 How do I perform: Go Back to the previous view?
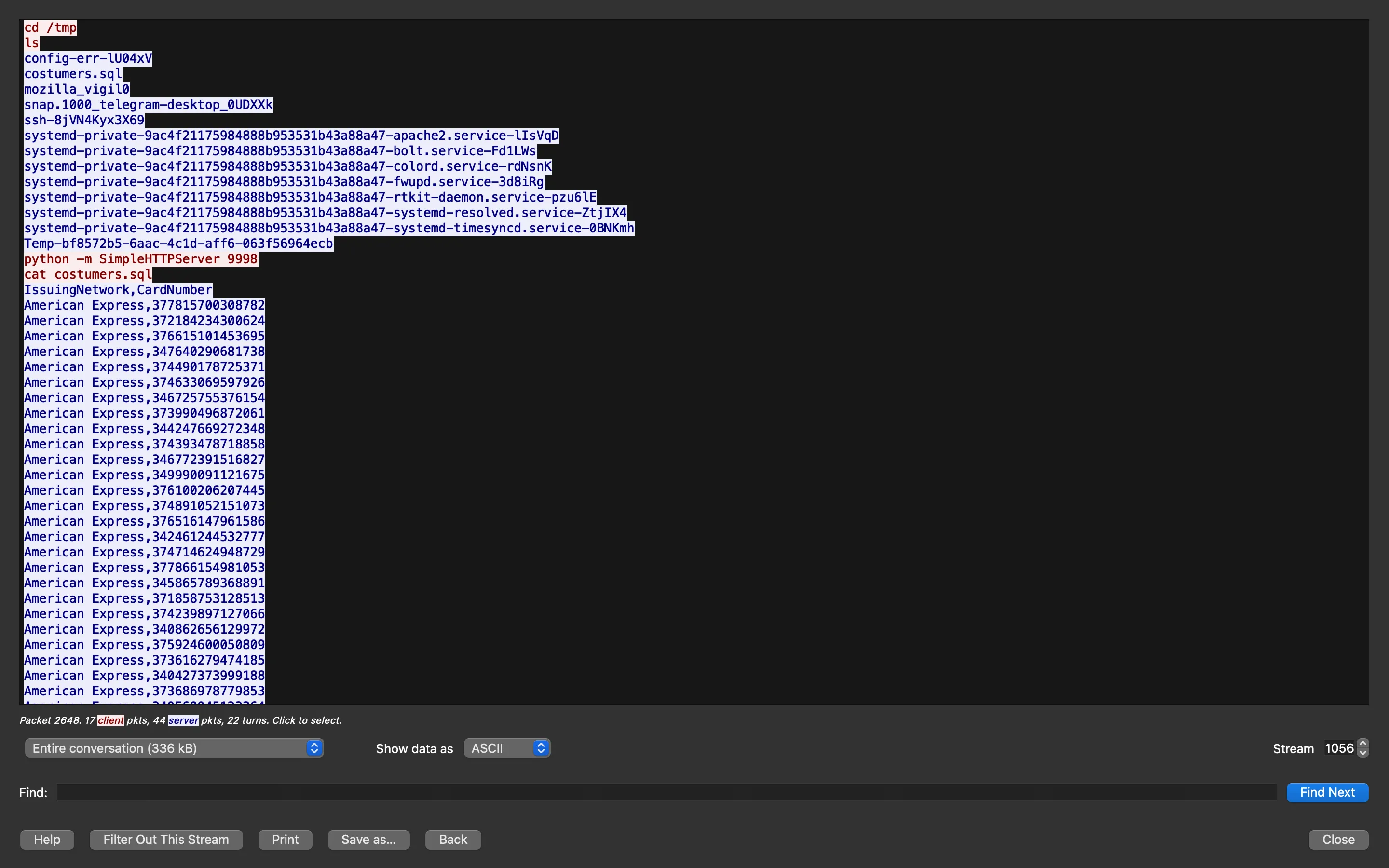click(x=453, y=839)
